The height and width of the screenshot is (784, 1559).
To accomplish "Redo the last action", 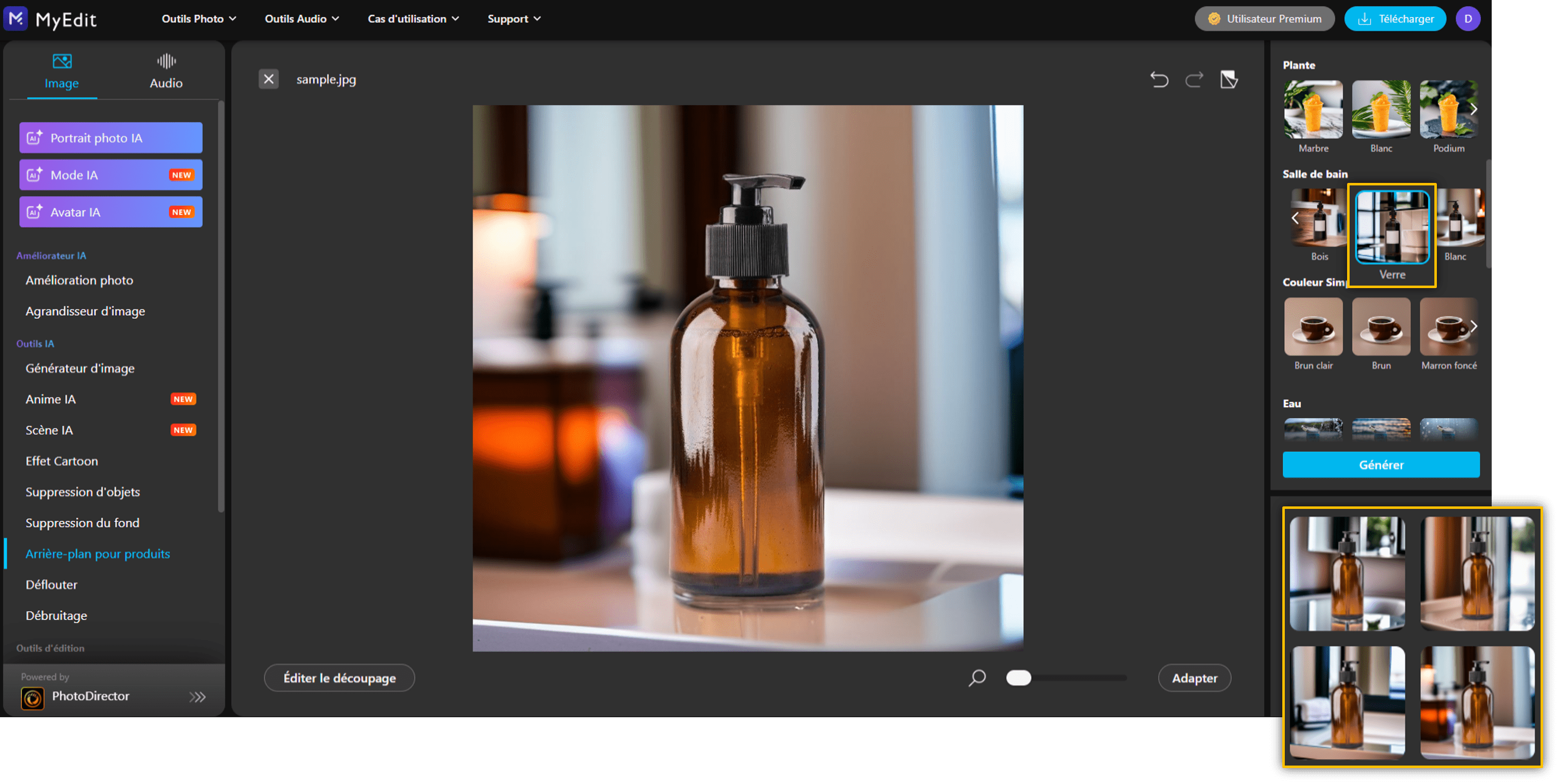I will click(1194, 79).
